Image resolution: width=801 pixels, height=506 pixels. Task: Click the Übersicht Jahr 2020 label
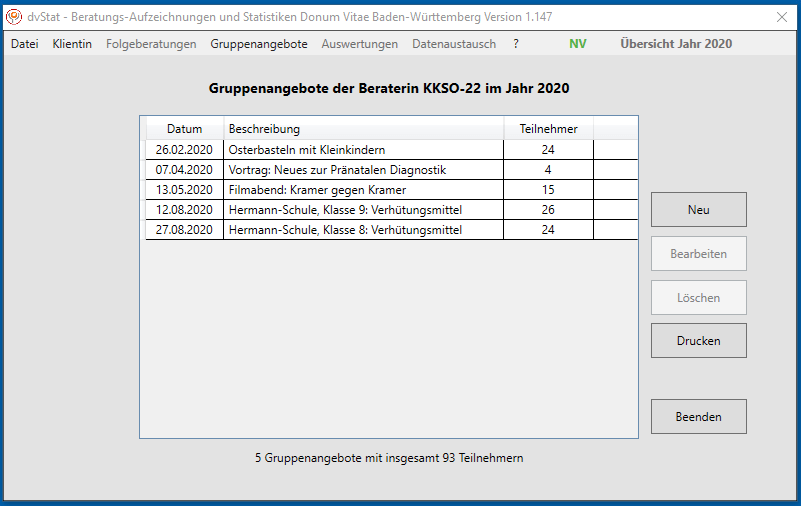(x=675, y=44)
